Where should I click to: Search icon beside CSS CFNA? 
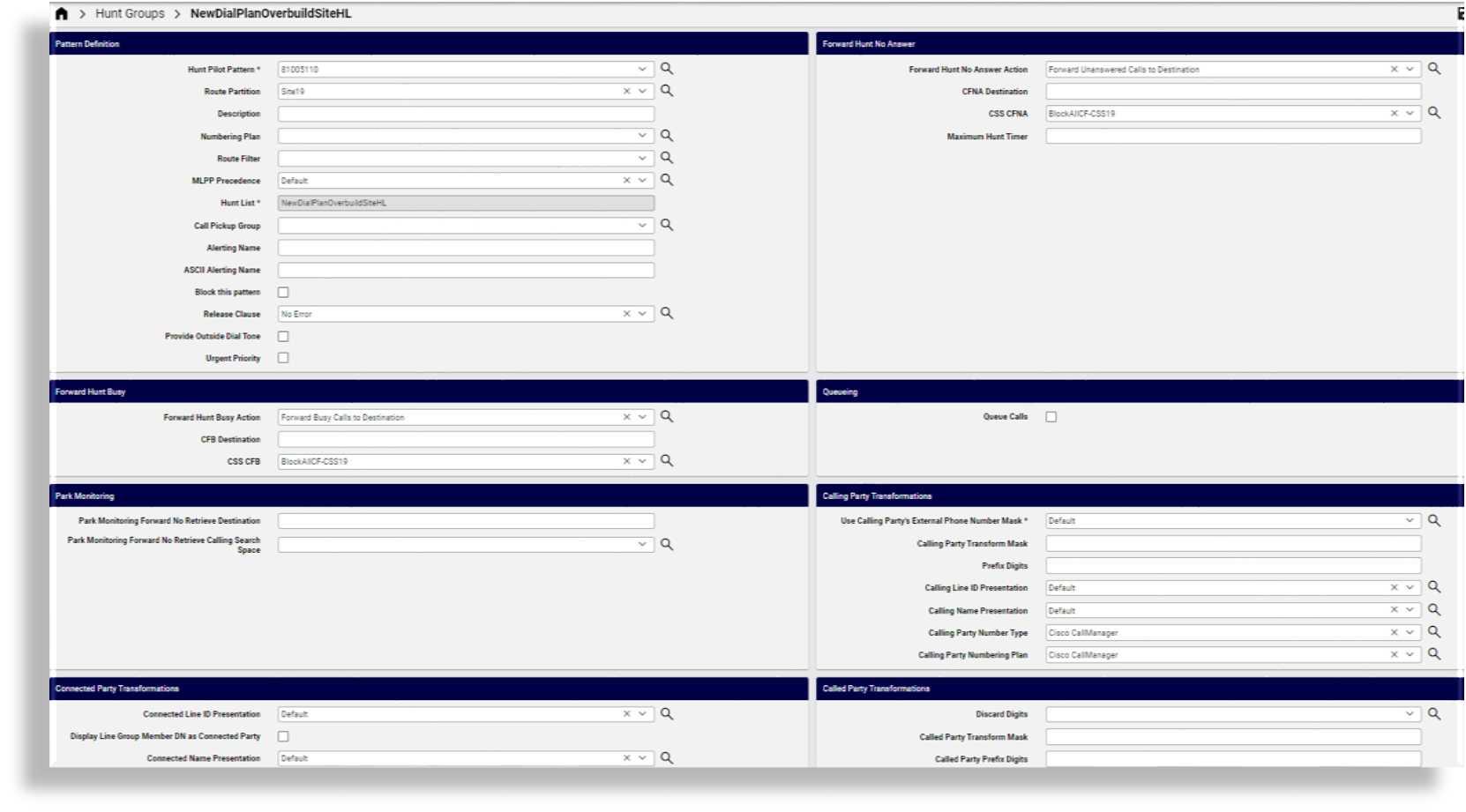pyautogui.click(x=1434, y=113)
